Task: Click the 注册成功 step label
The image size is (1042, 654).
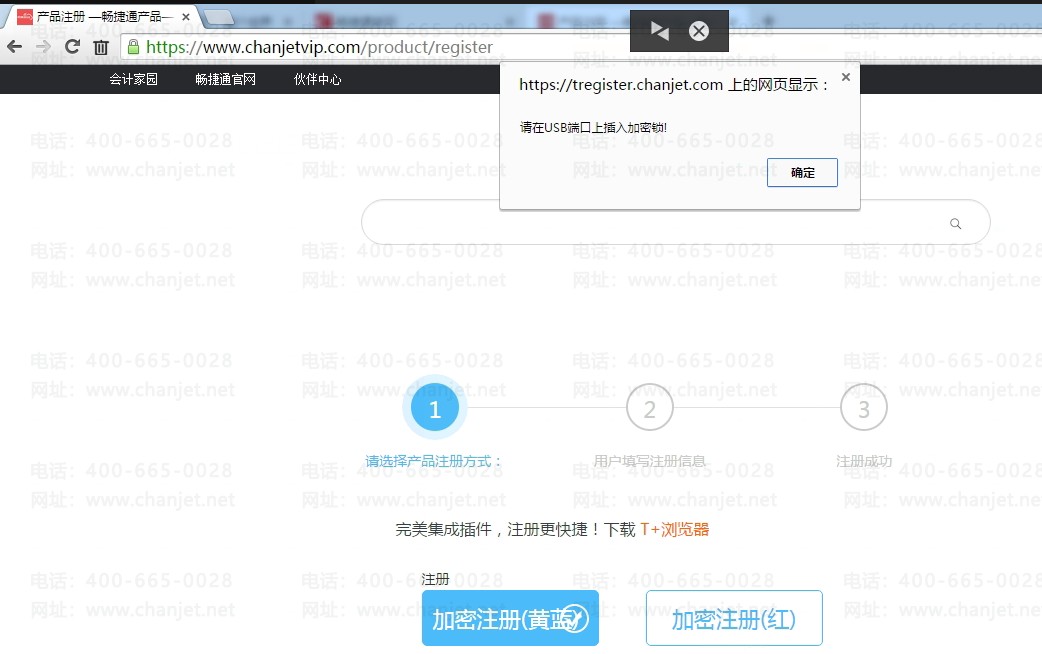Action: (x=863, y=461)
